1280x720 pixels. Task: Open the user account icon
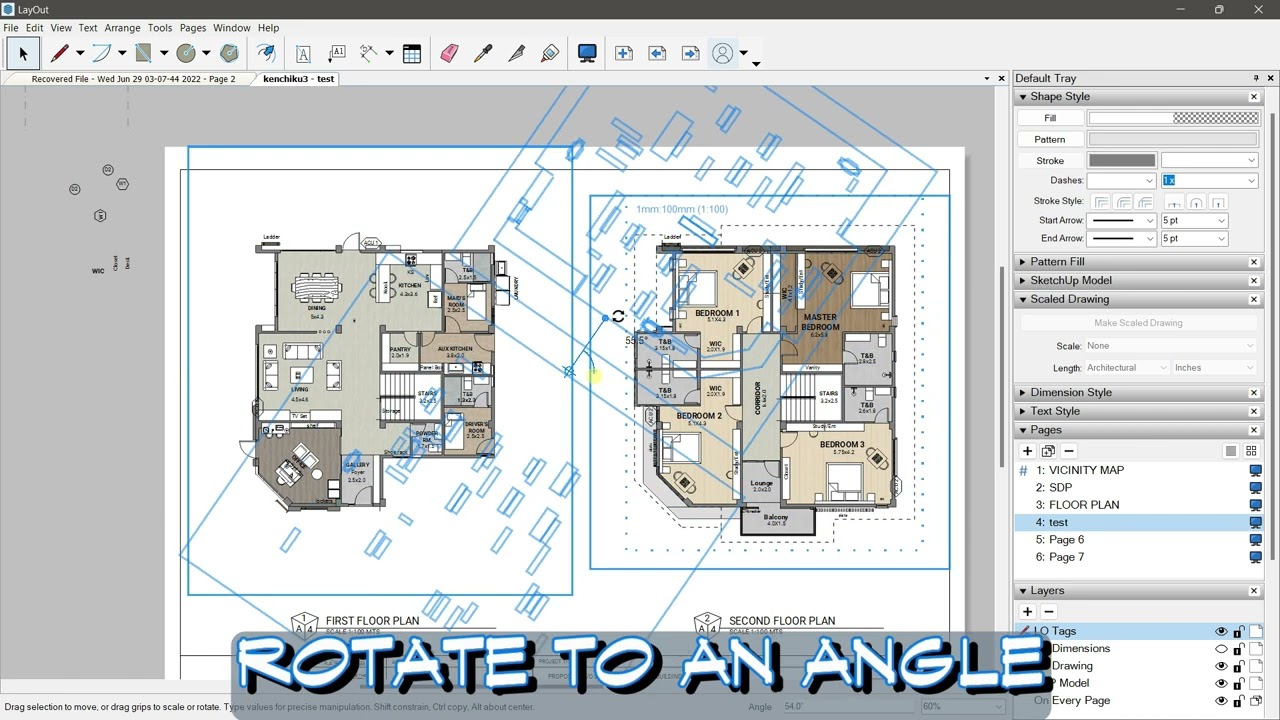click(722, 54)
